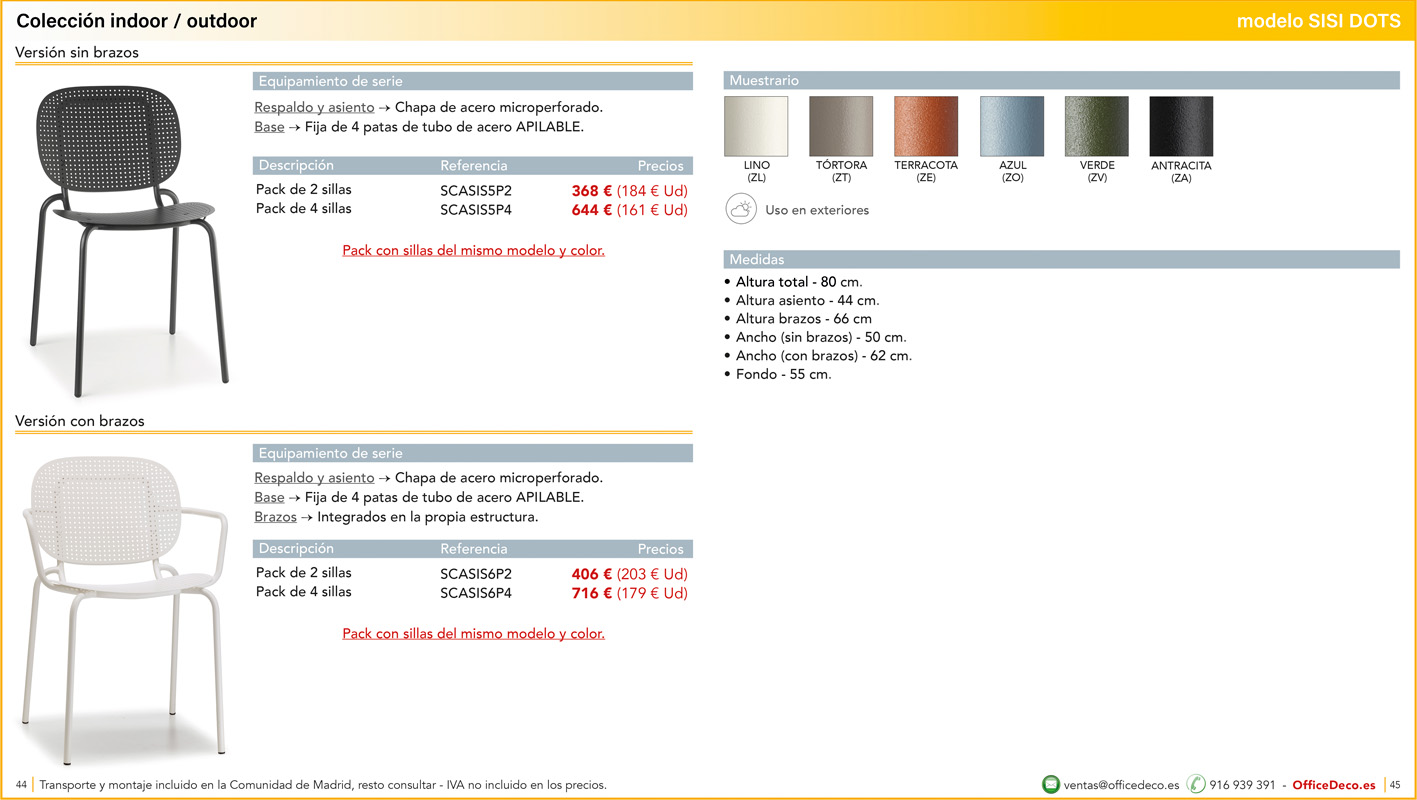Click the outdoor use weather icon
Screen dimensions: 1417x800
point(741,210)
